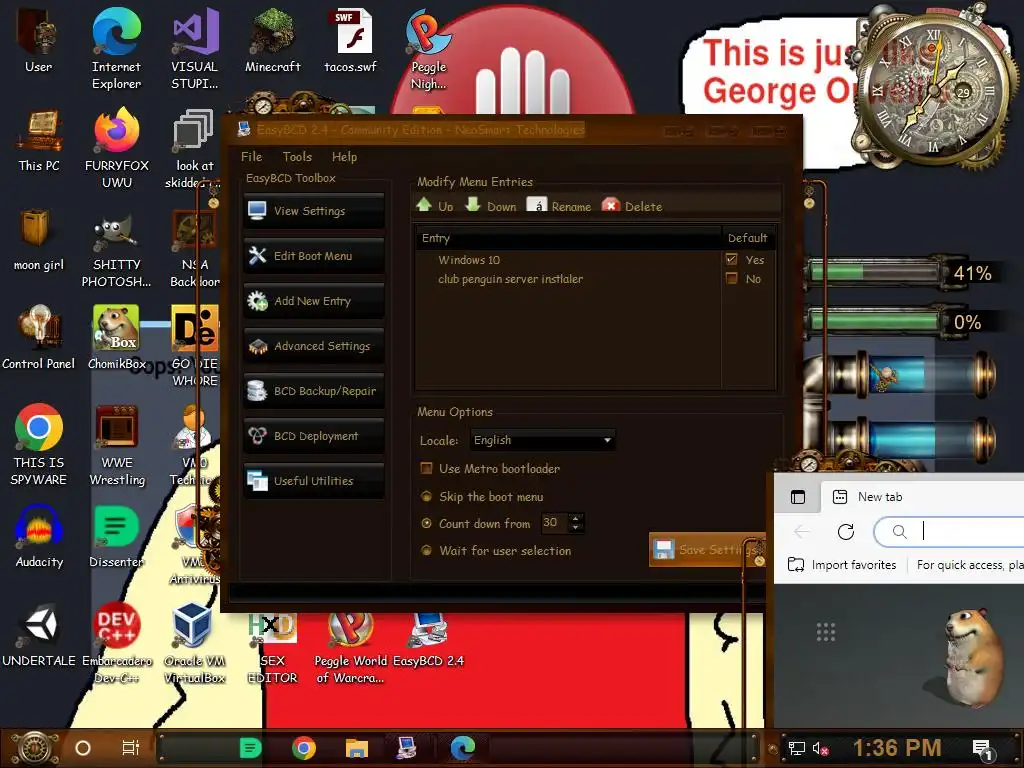Open the ChomikBox desktop icon
The width and height of the screenshot is (1024, 768).
tap(116, 338)
